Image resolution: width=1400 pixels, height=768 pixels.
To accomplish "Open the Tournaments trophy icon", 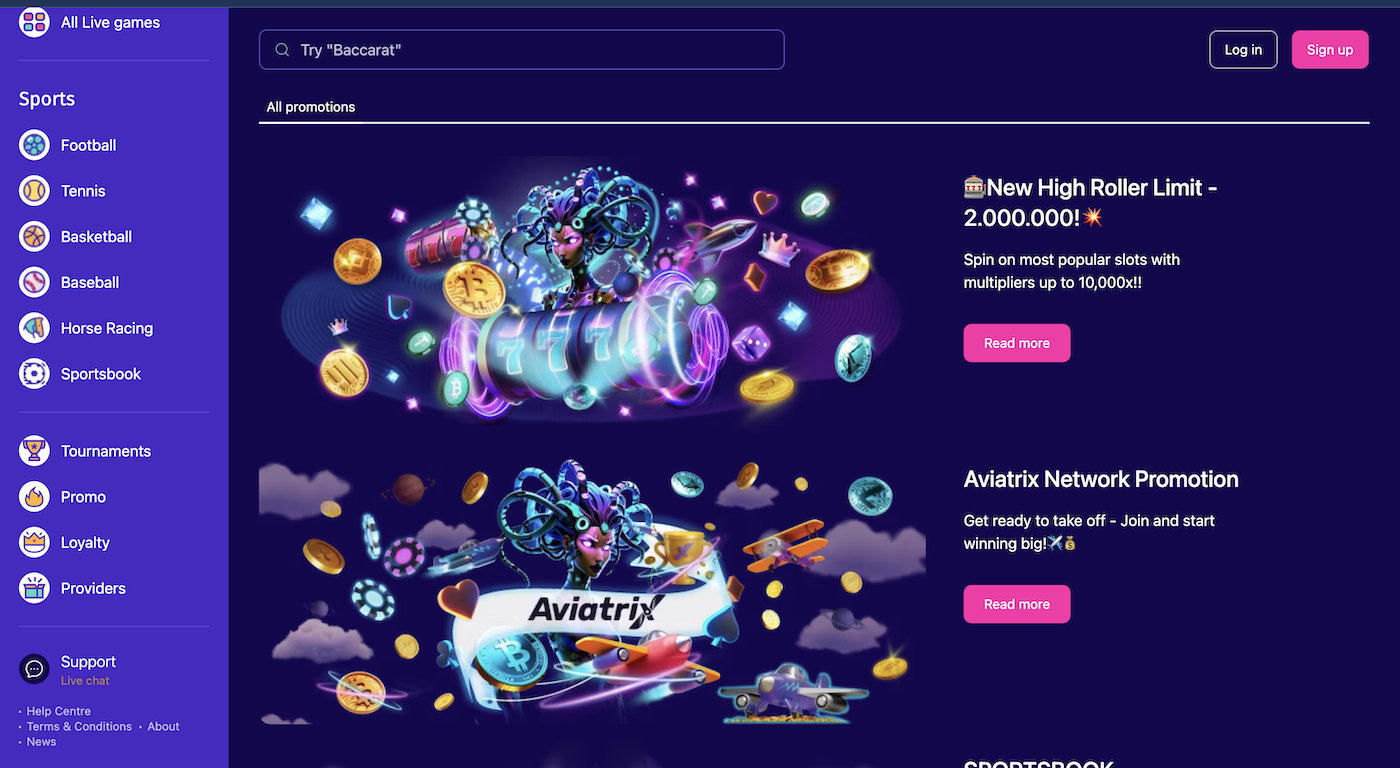I will (34, 451).
